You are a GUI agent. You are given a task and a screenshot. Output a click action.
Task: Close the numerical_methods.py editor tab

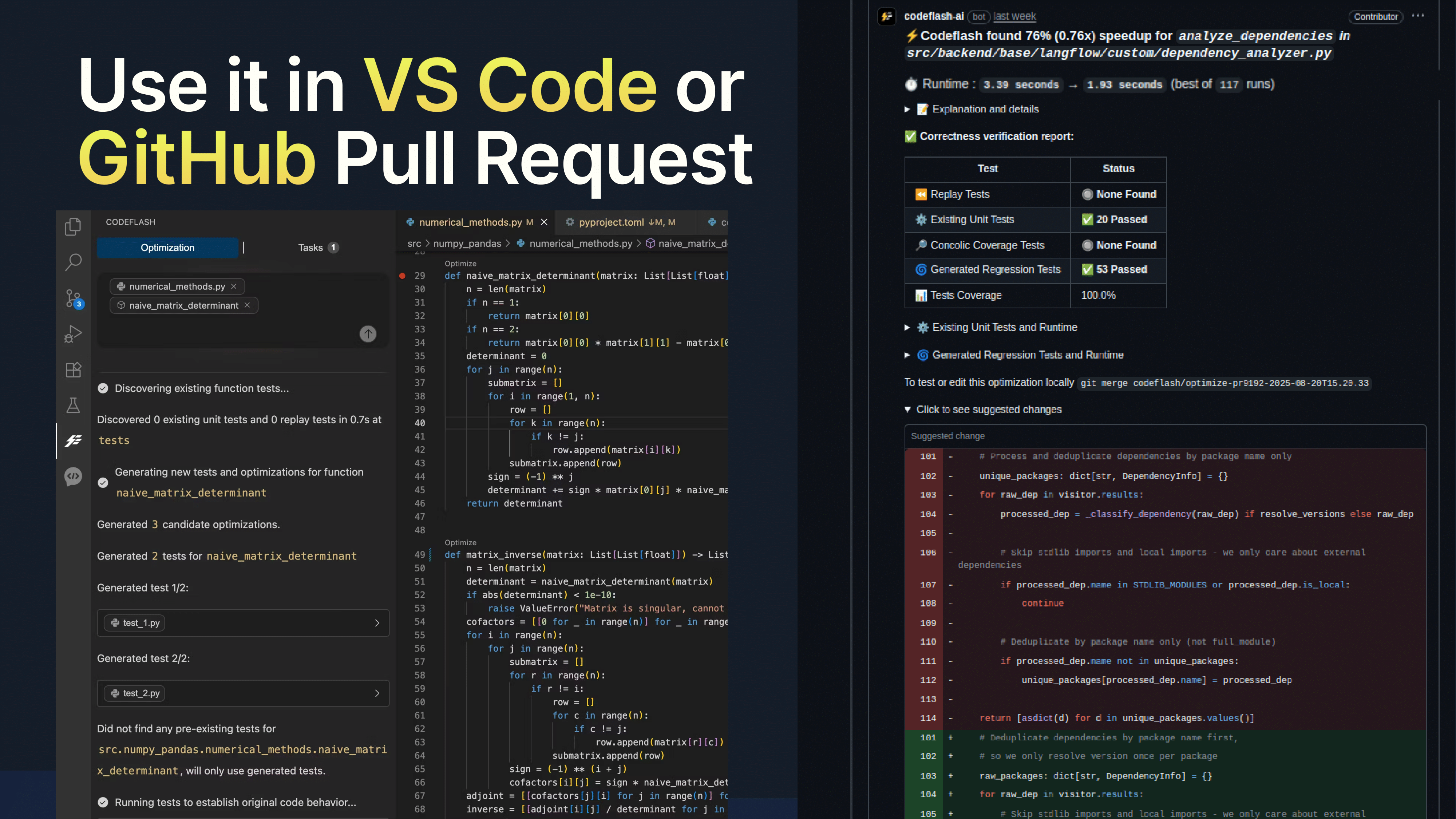(544, 222)
